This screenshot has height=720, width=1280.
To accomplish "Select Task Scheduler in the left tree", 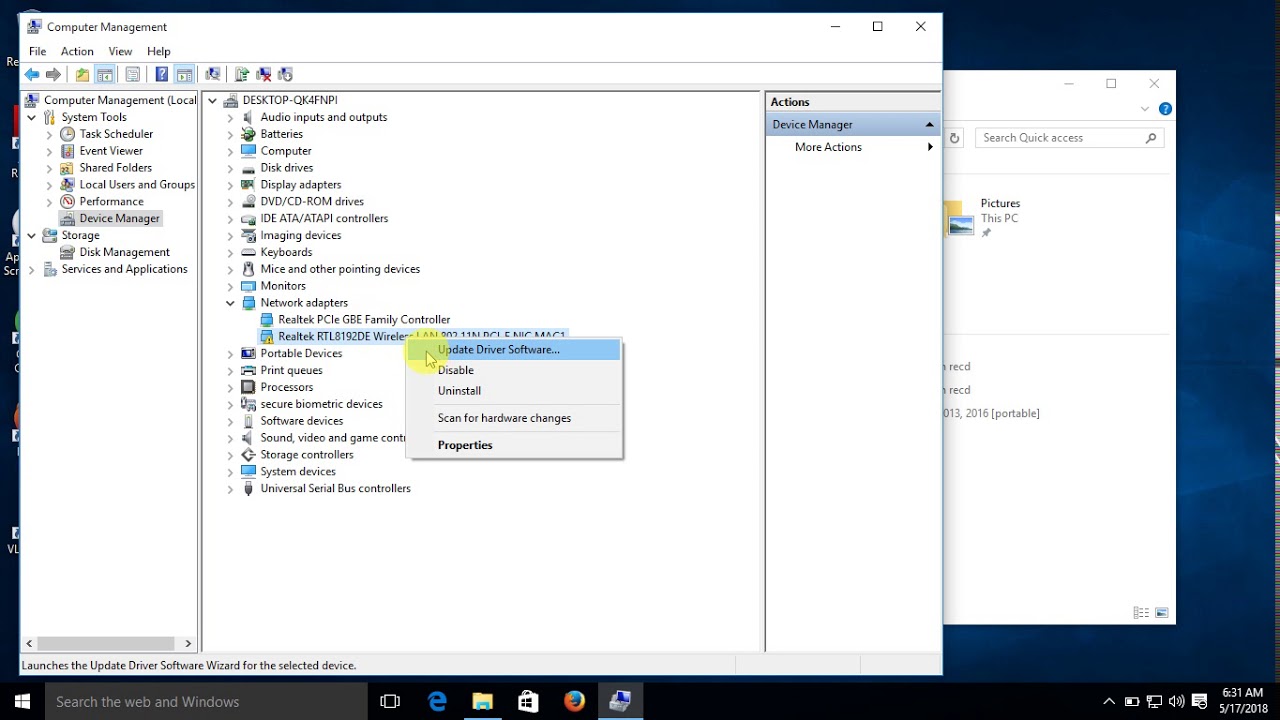I will tap(116, 134).
